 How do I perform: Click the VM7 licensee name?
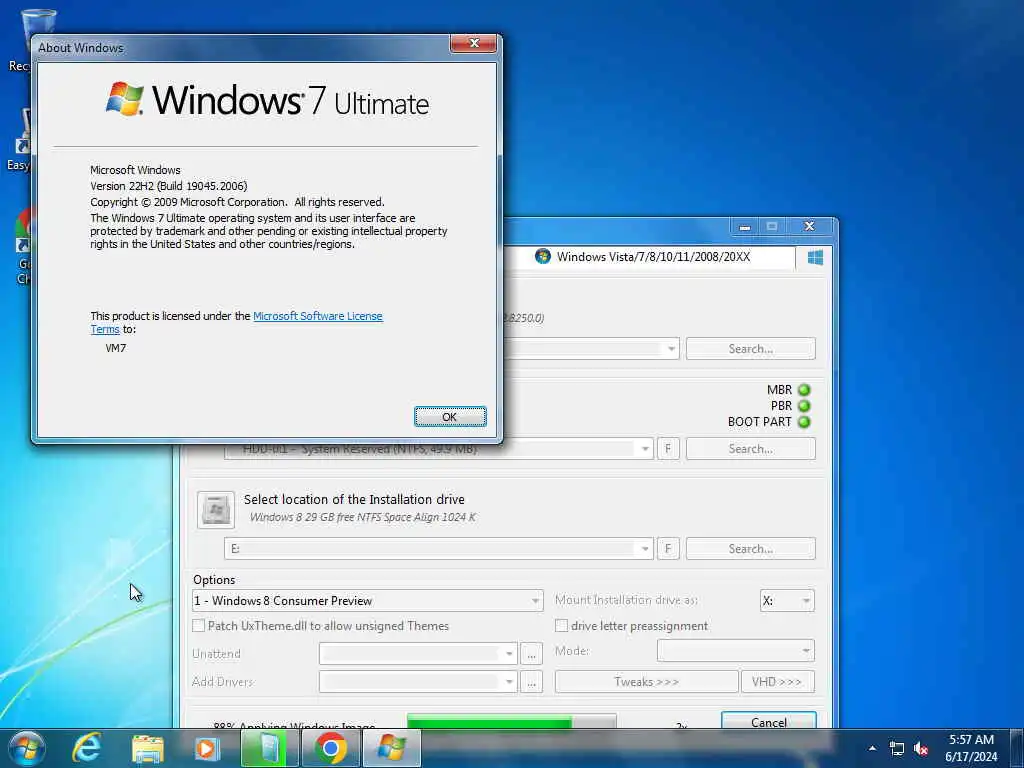pos(116,348)
